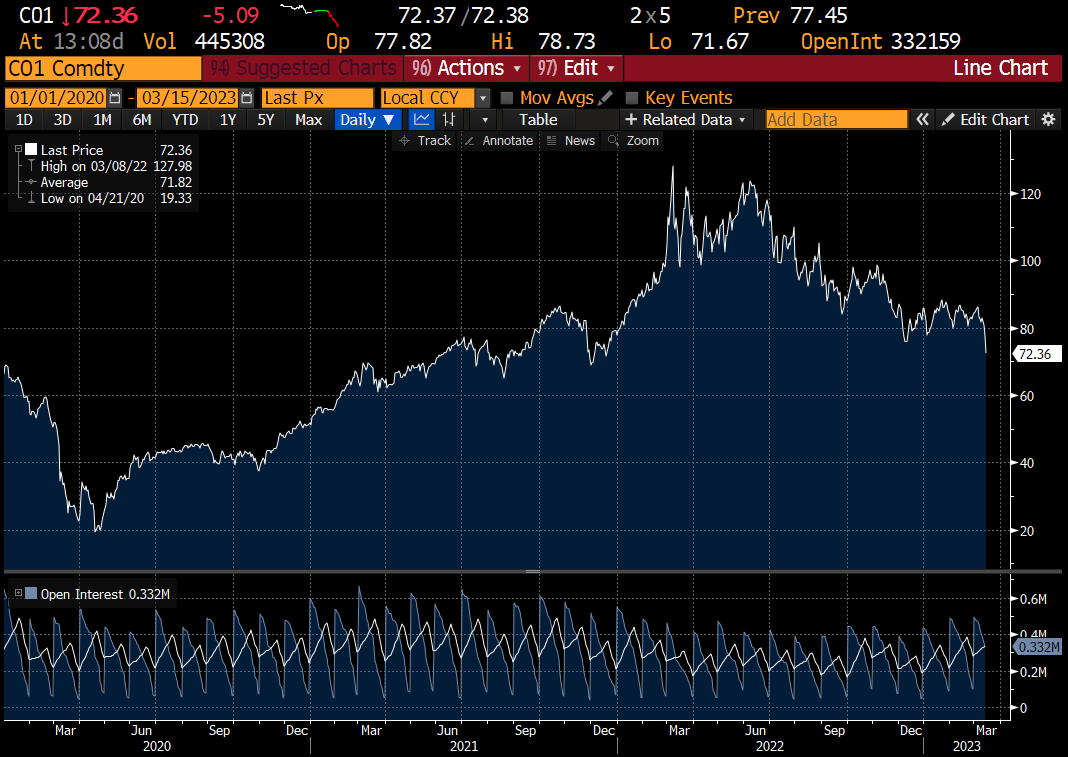
Task: Select the Max range tab
Action: coord(309,120)
